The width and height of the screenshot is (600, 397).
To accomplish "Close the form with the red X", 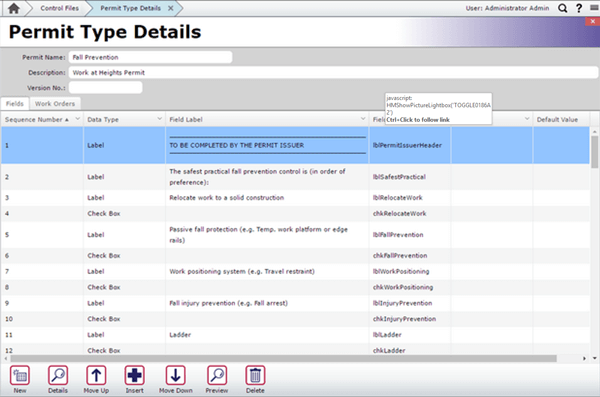I will (593, 21).
